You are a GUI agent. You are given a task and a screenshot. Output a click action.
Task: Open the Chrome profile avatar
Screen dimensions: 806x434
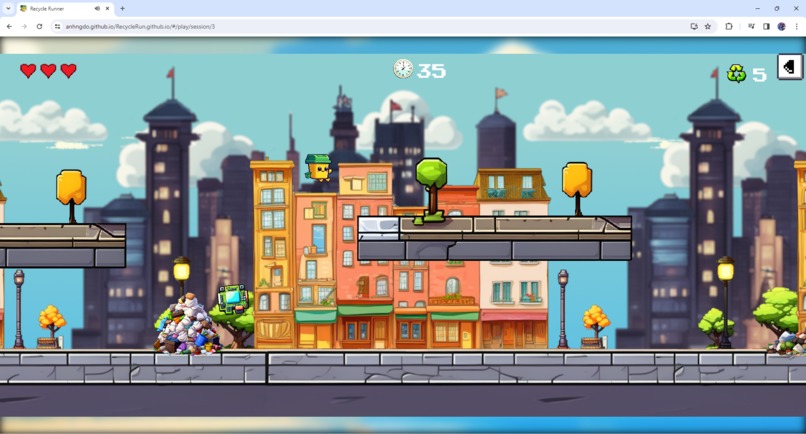click(781, 26)
